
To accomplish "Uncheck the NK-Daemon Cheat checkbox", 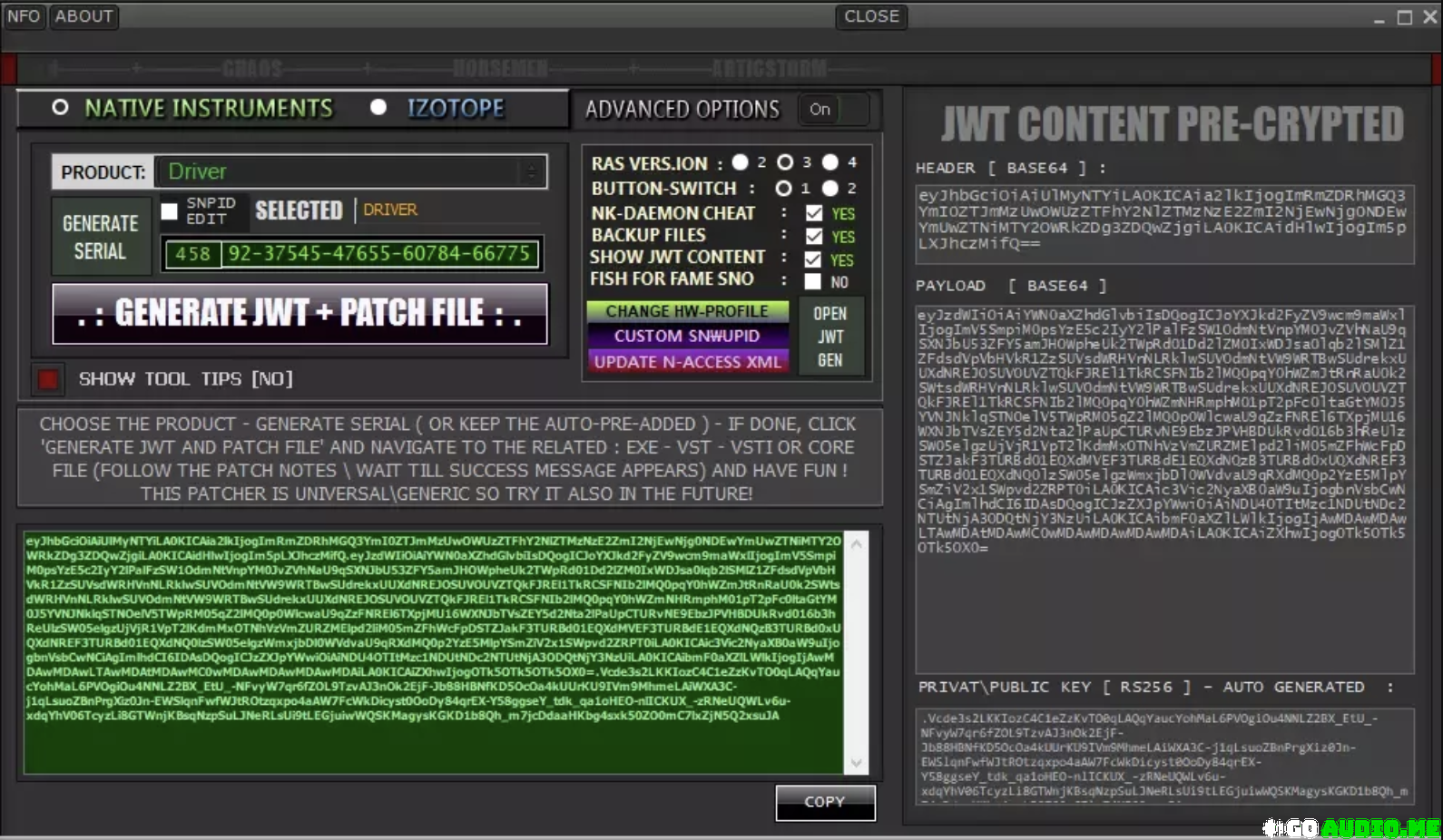I will [x=813, y=213].
